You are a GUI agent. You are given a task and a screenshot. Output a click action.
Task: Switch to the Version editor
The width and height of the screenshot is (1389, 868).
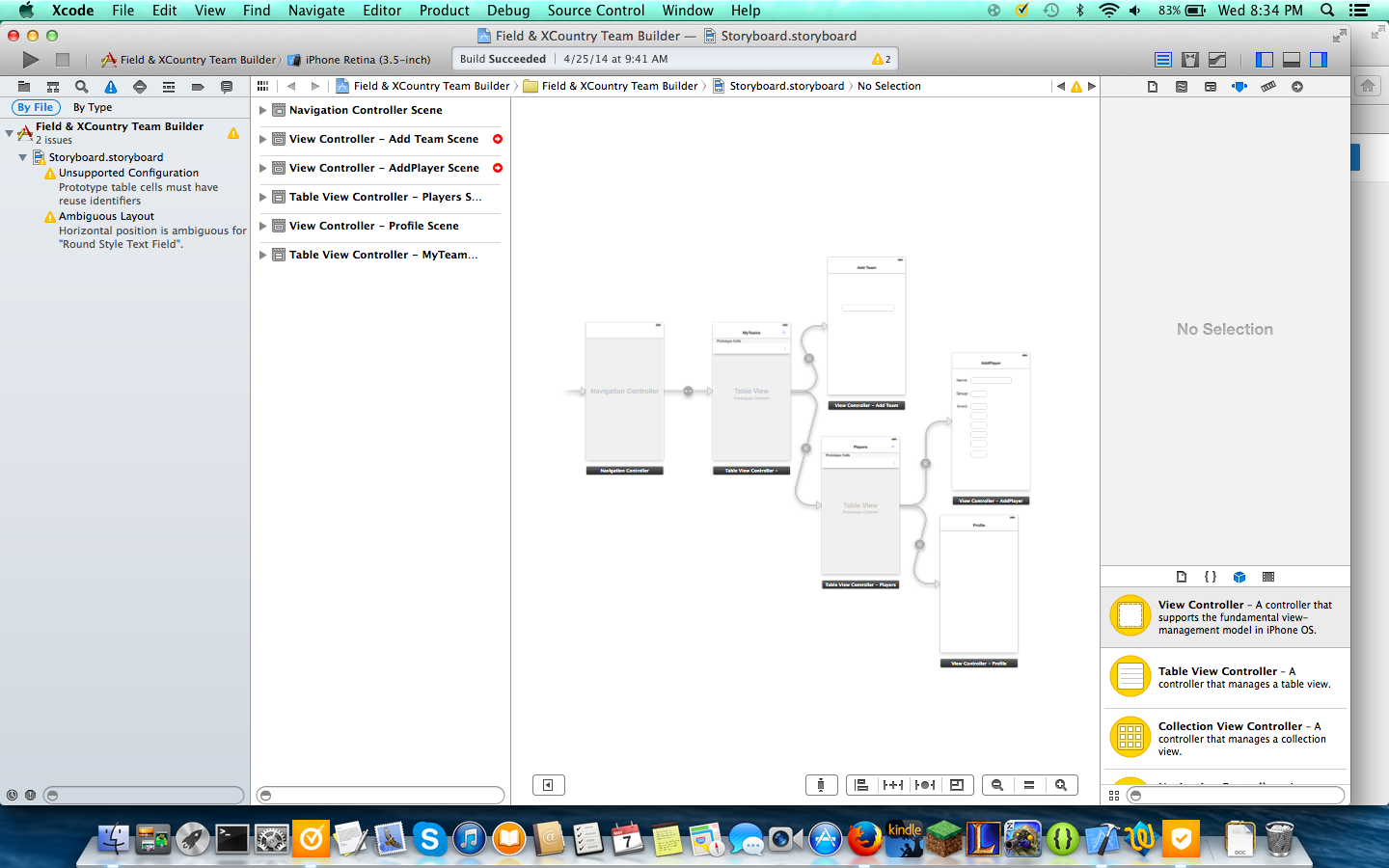1217,60
